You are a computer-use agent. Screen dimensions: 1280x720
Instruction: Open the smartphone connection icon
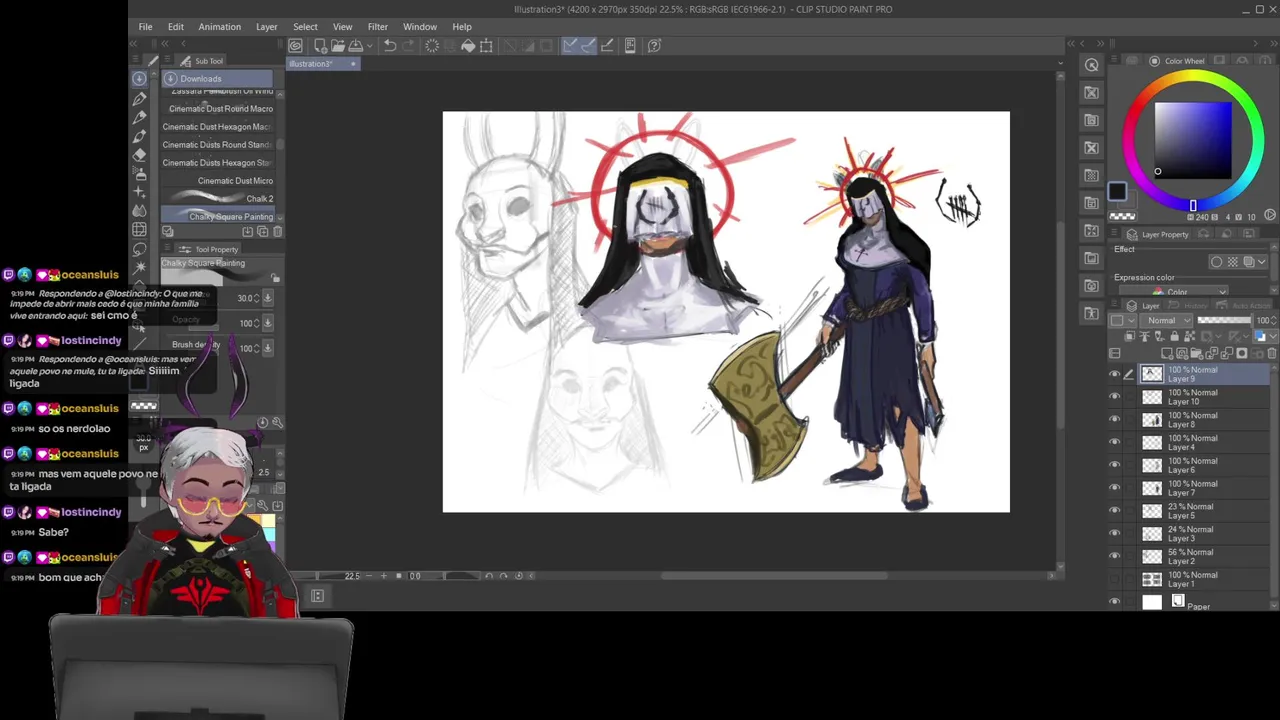[630, 45]
